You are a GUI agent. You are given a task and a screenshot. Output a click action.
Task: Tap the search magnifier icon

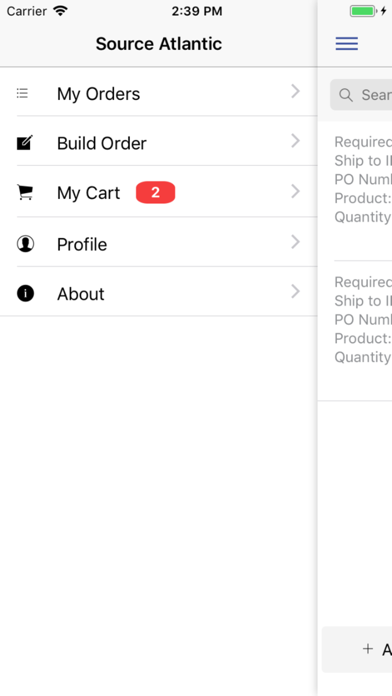[x=345, y=95]
